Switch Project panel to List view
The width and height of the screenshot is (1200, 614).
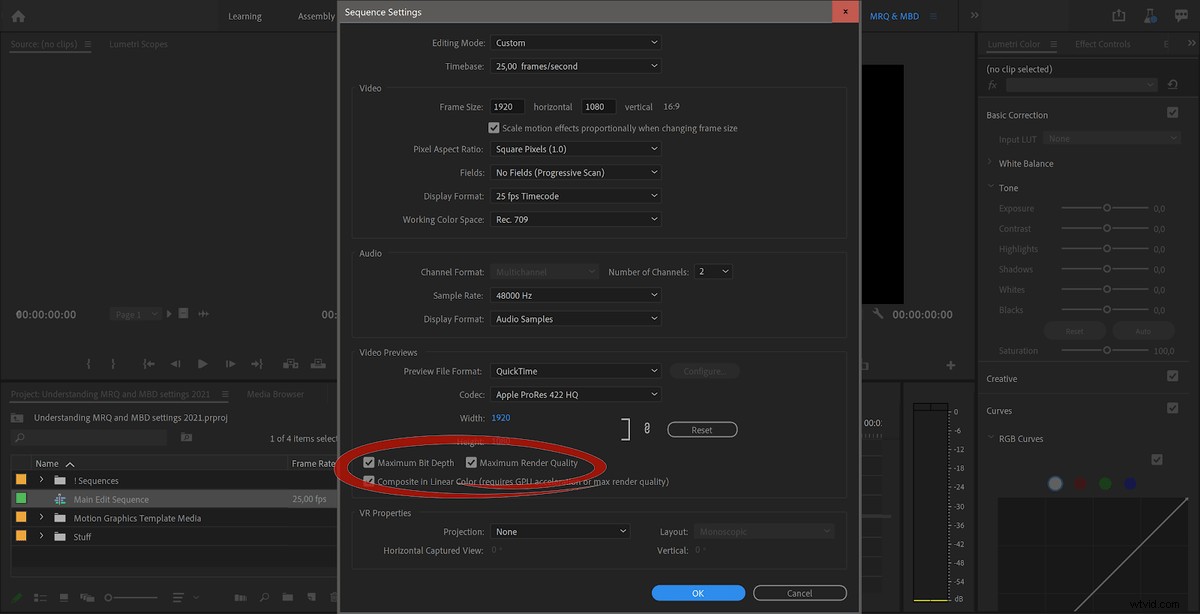(x=38, y=597)
